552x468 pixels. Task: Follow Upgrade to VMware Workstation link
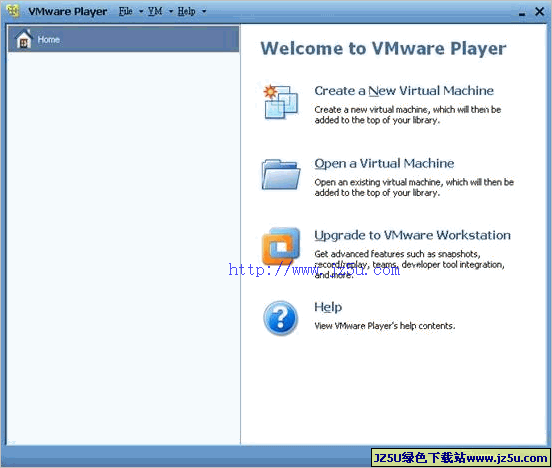[x=412, y=236]
